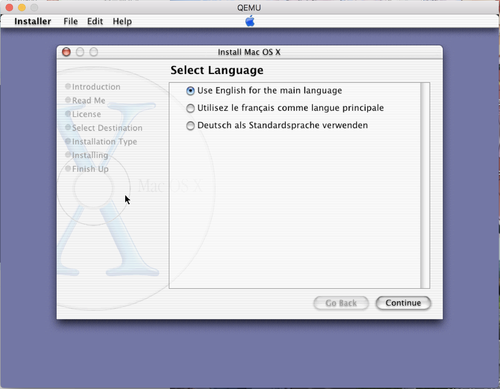This screenshot has height=389, width=500.
Task: Minimize the QEMU window with yellow button
Action: [x=22, y=7]
